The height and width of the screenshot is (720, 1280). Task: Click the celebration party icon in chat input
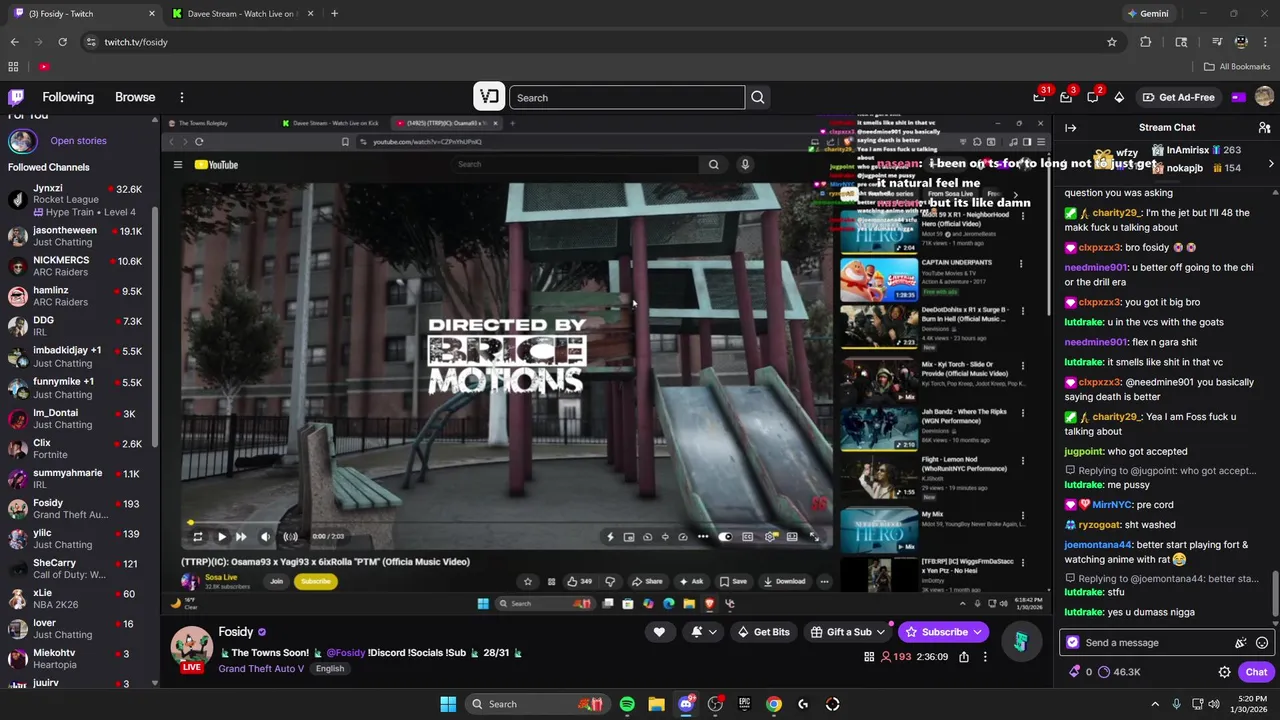pos(1241,643)
